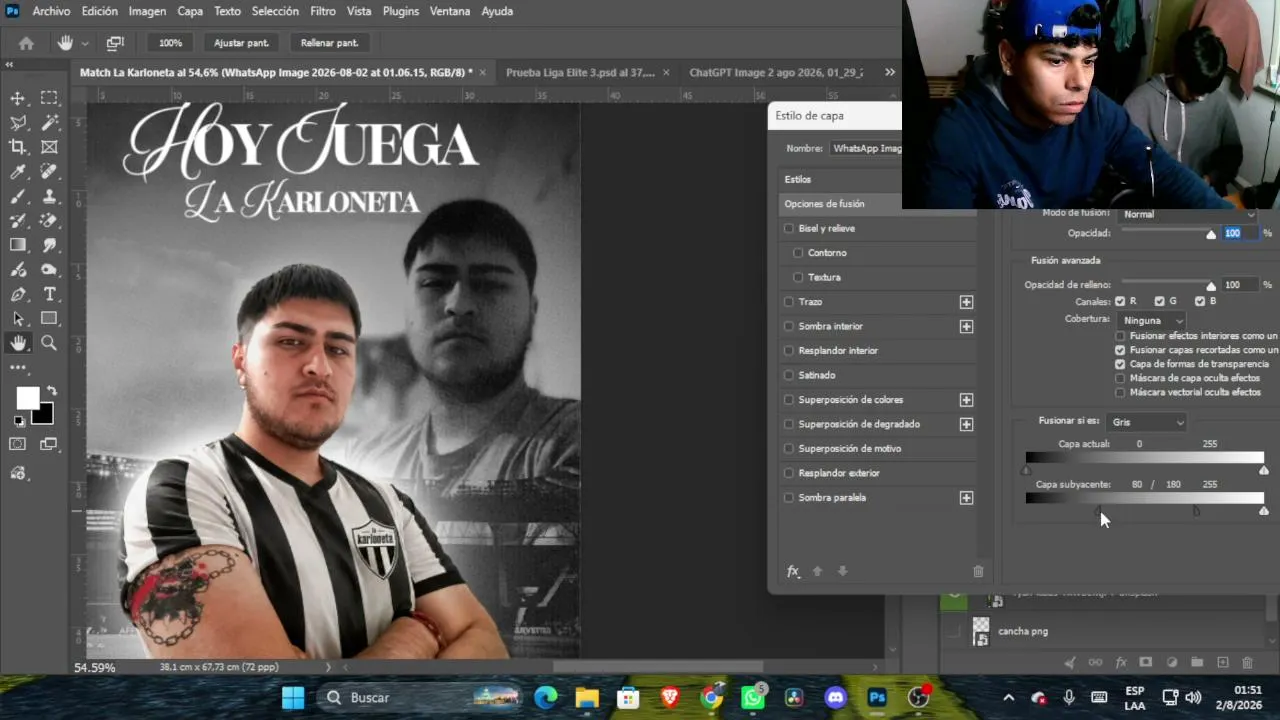Viewport: 1280px width, 720px height.
Task: Add another Superposición de degradado with plus
Action: click(x=966, y=424)
